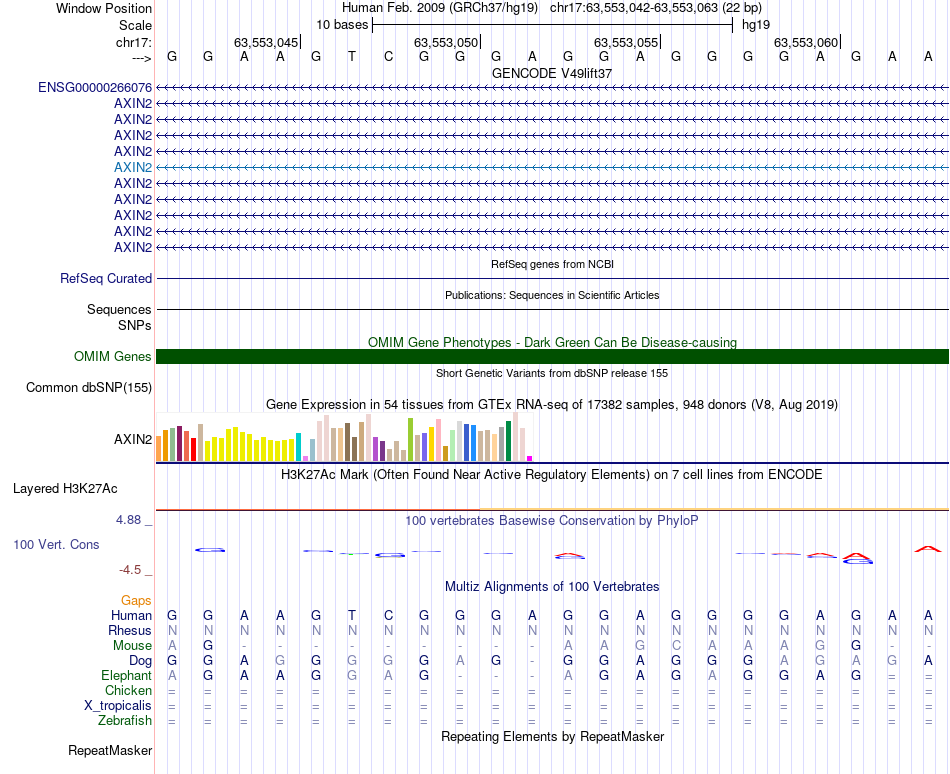This screenshot has width=950, height=774.
Task: Click the rightmost red A conservation logo
Action: pyautogui.click(x=928, y=549)
